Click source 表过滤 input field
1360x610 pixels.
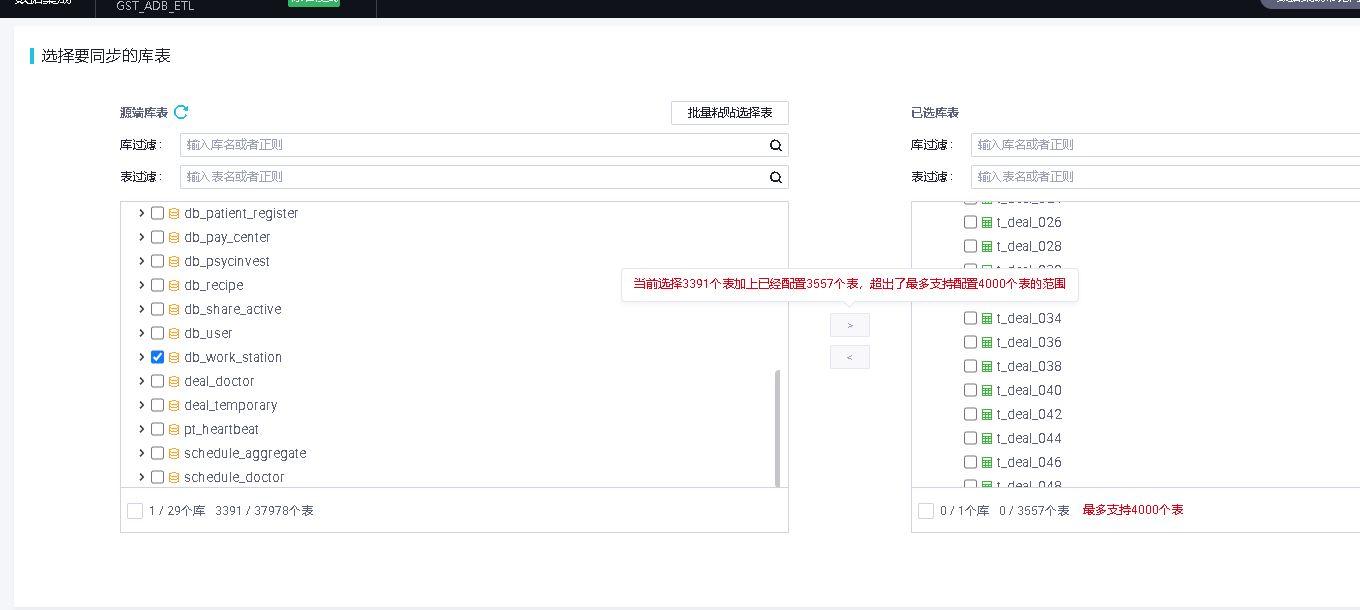(x=484, y=177)
